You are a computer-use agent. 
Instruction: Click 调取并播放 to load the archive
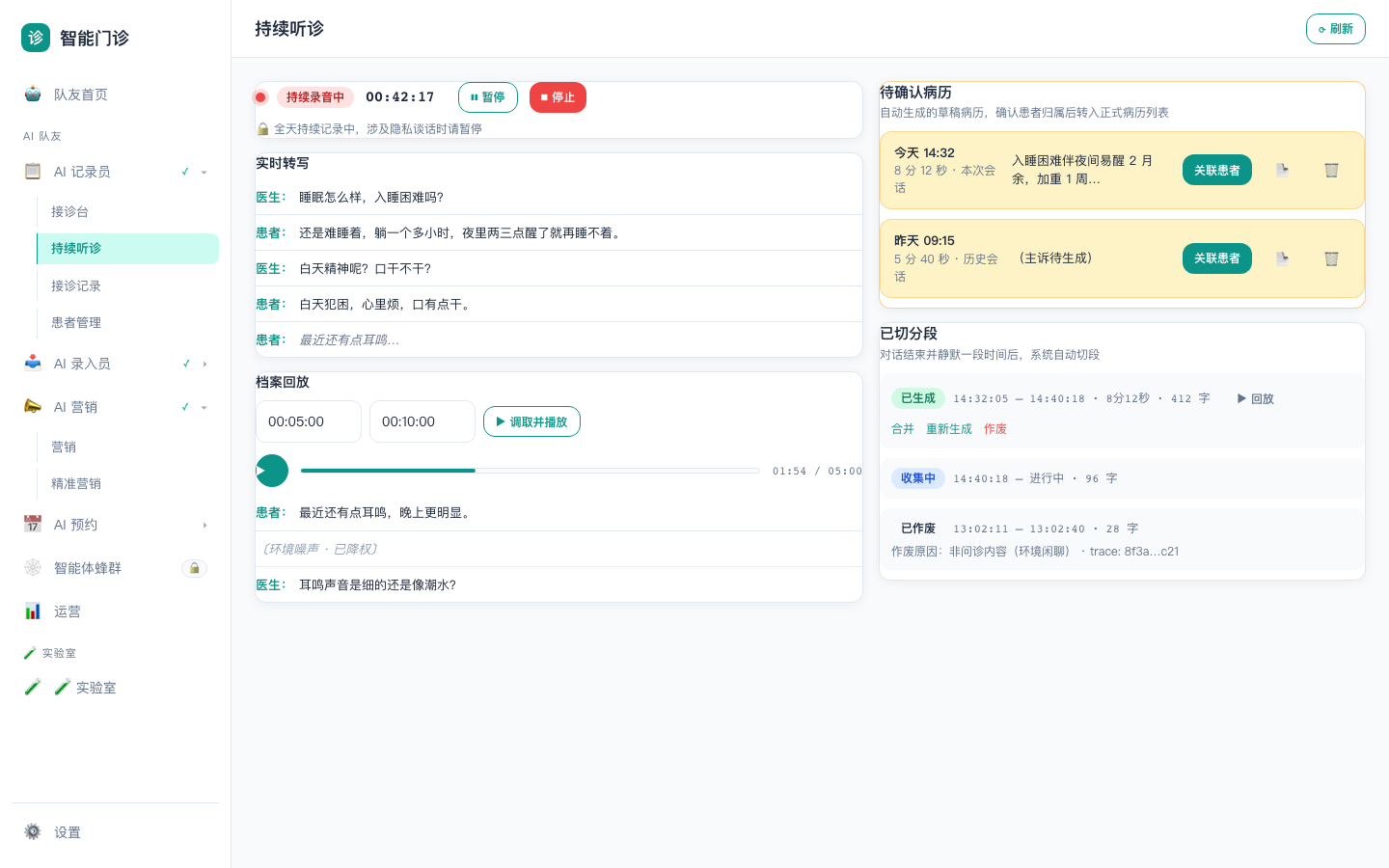(x=531, y=421)
